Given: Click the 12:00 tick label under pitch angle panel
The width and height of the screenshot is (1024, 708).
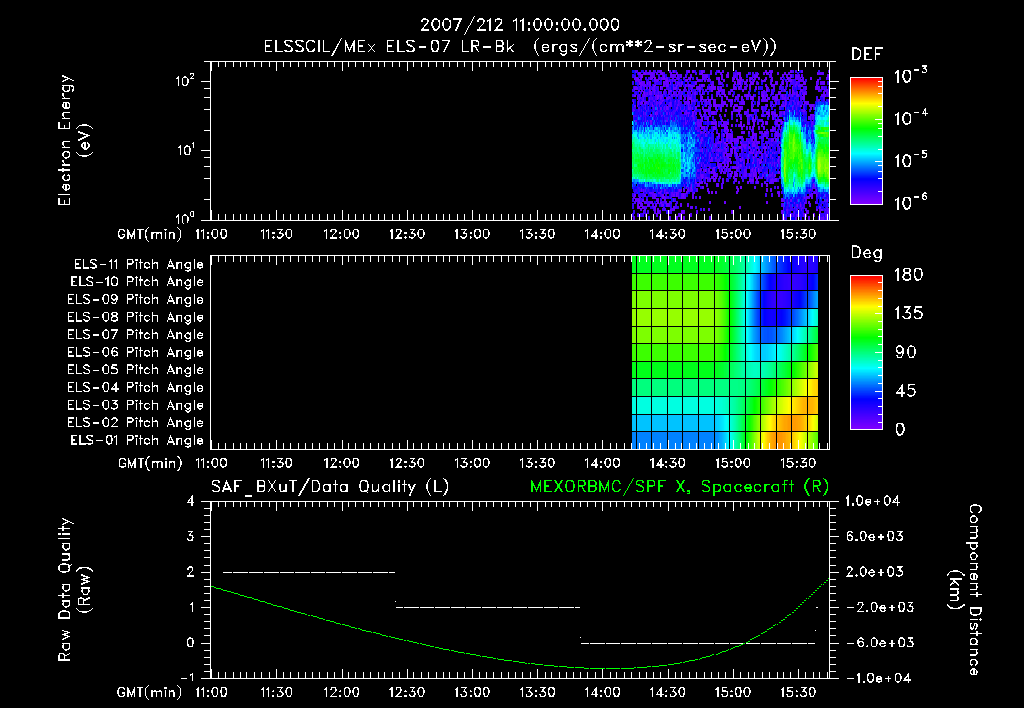Looking at the screenshot, I should [x=341, y=464].
